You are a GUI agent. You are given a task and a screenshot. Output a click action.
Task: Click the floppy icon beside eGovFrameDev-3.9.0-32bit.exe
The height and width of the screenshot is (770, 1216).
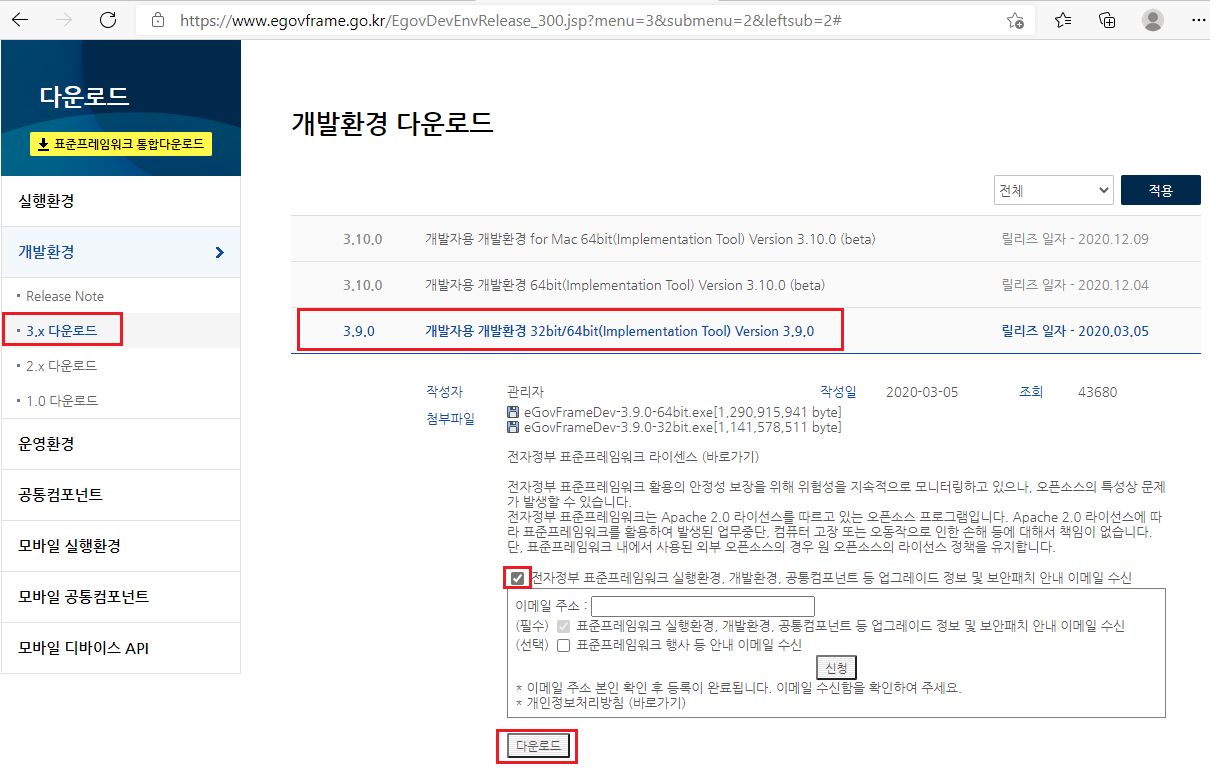click(x=513, y=427)
